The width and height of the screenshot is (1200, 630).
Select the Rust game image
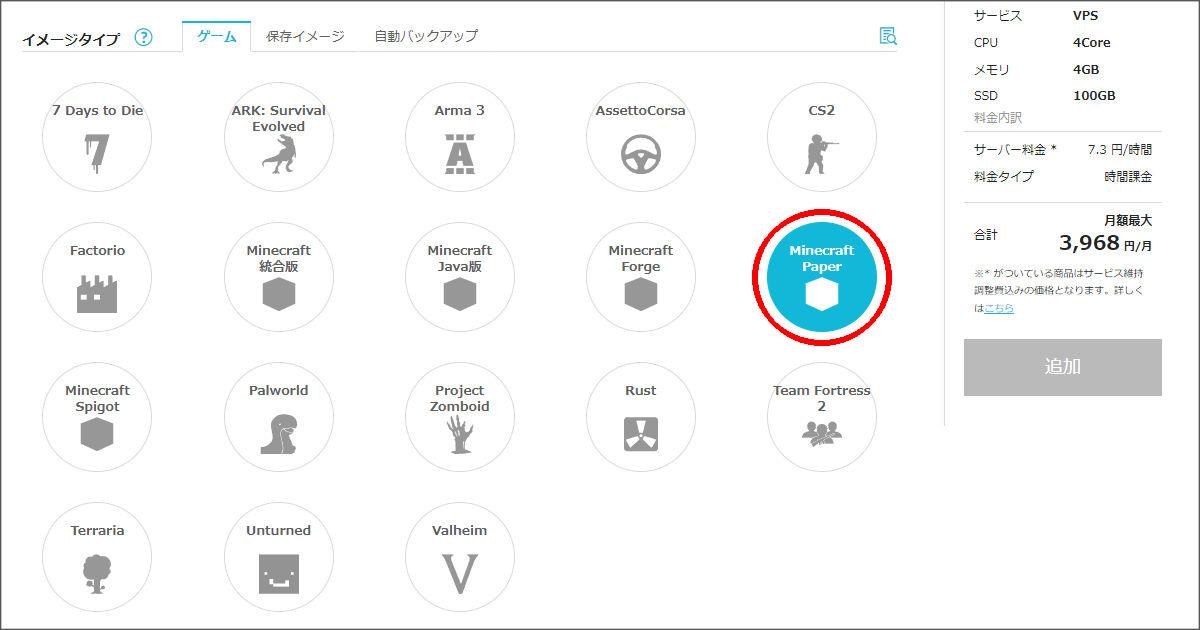click(641, 417)
